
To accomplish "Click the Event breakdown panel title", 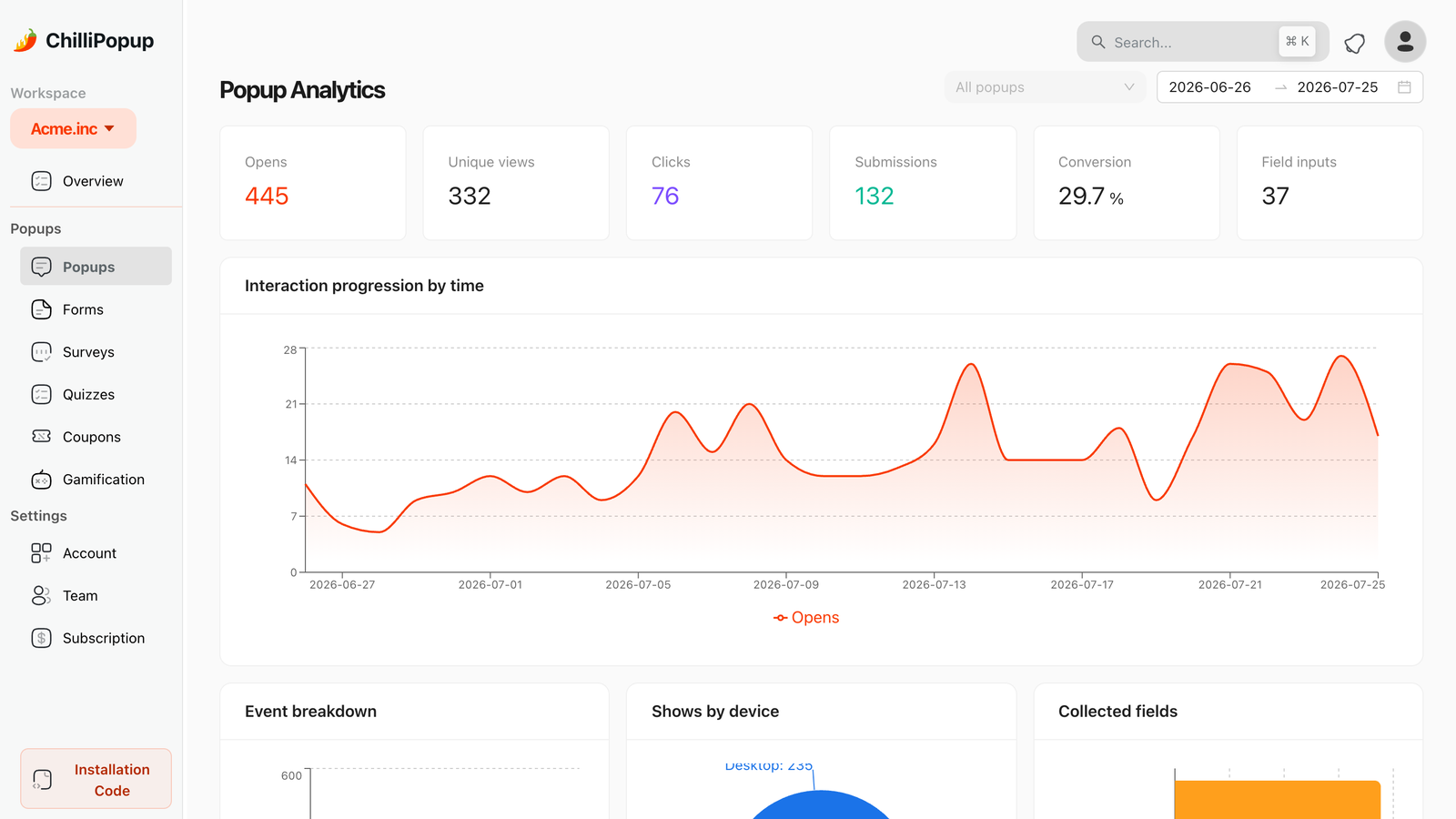I will (310, 712).
